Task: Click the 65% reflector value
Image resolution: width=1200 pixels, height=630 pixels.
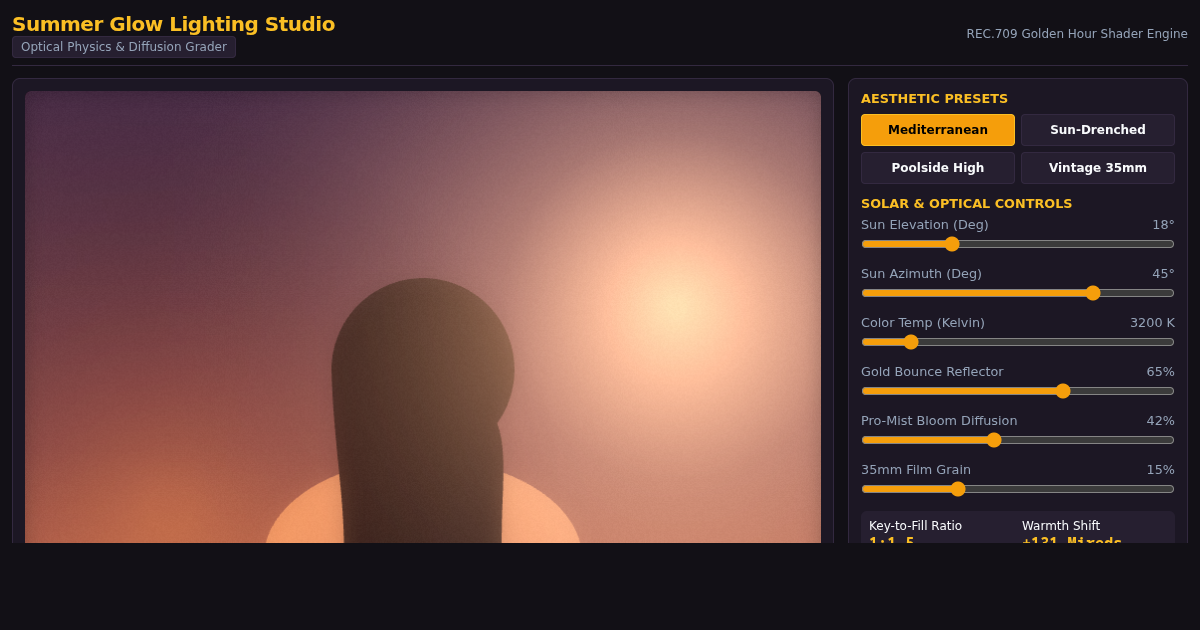Action: [x=1160, y=372]
